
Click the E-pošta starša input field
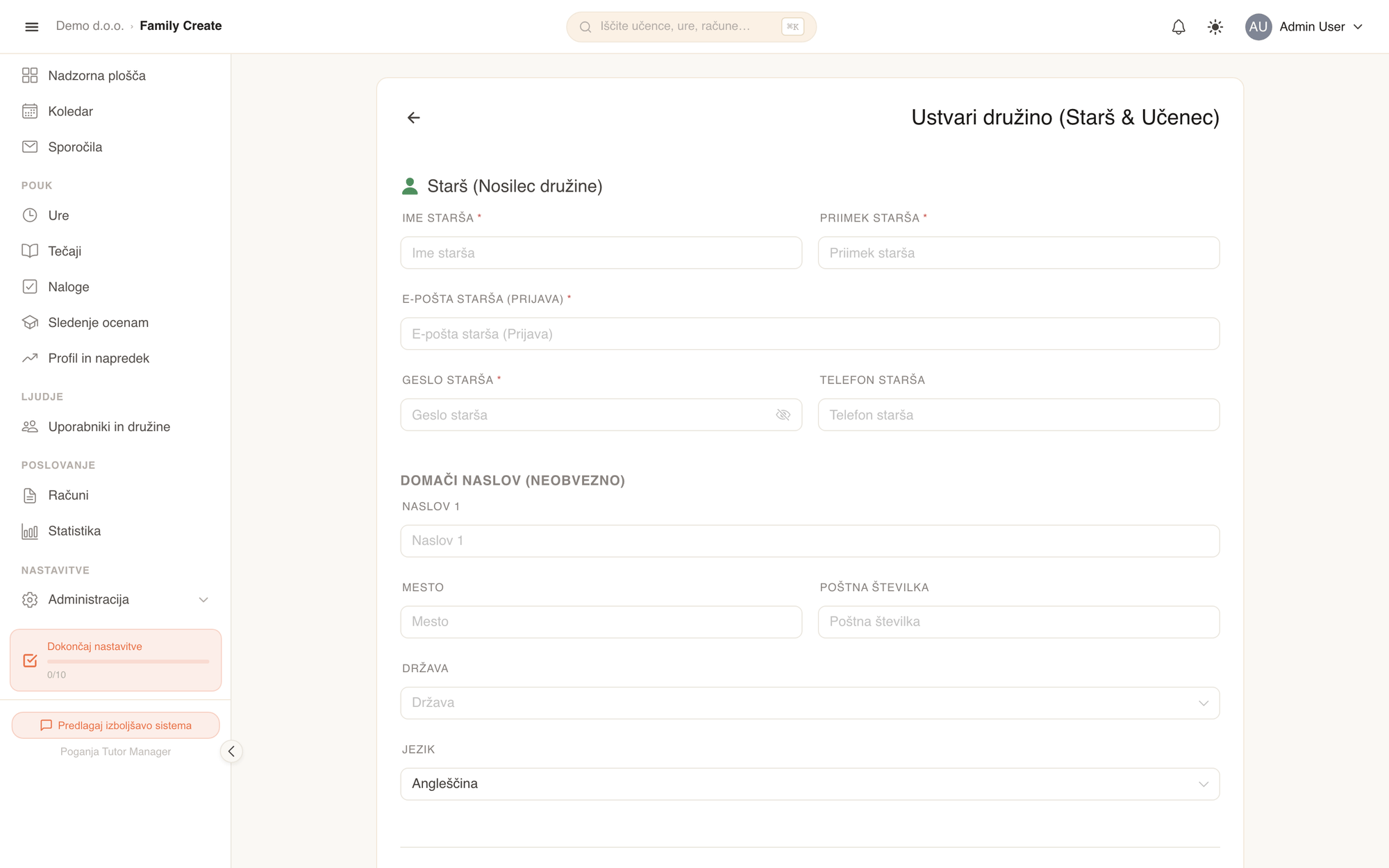[810, 334]
